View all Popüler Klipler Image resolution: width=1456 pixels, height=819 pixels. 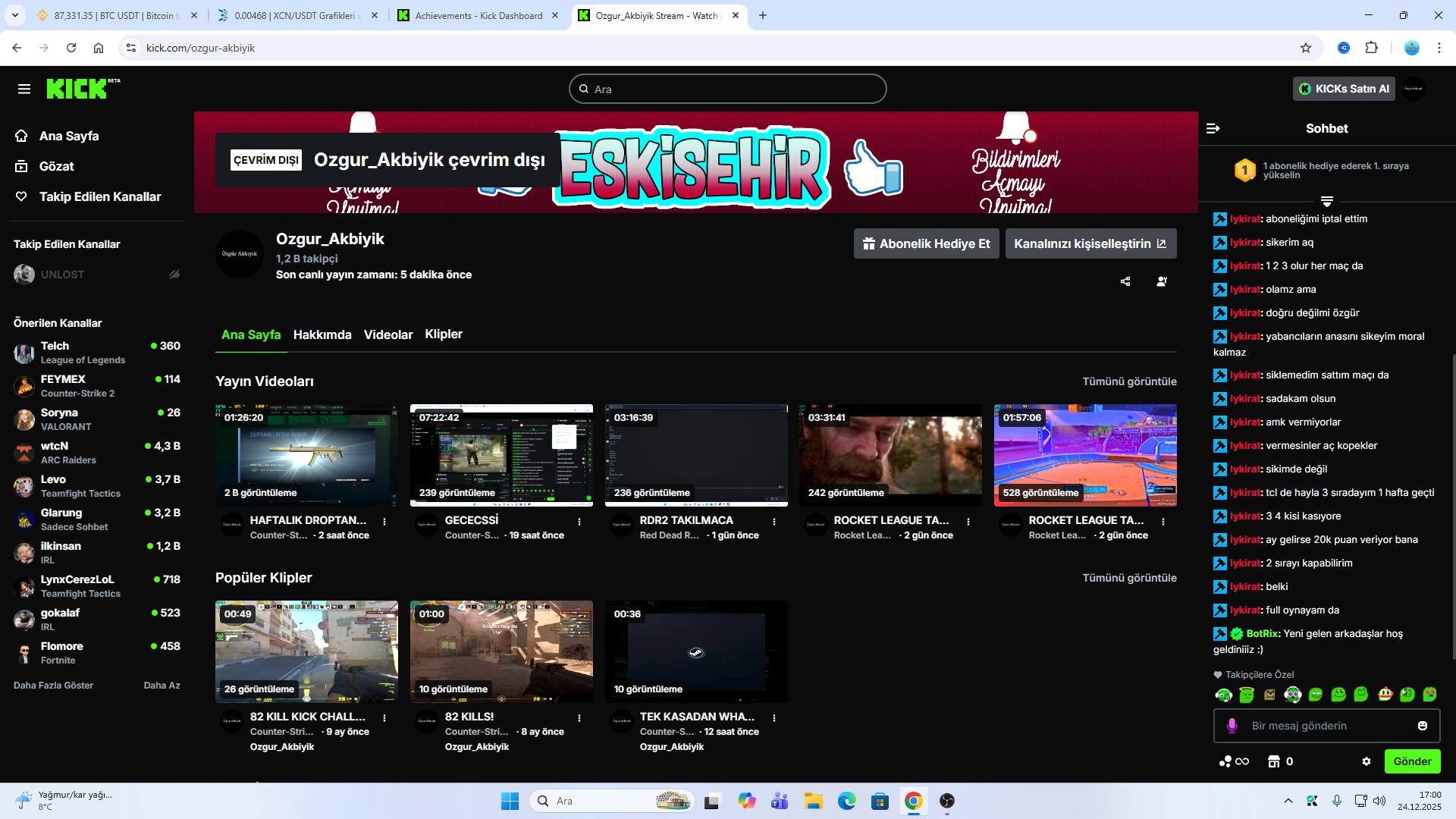(x=1129, y=578)
